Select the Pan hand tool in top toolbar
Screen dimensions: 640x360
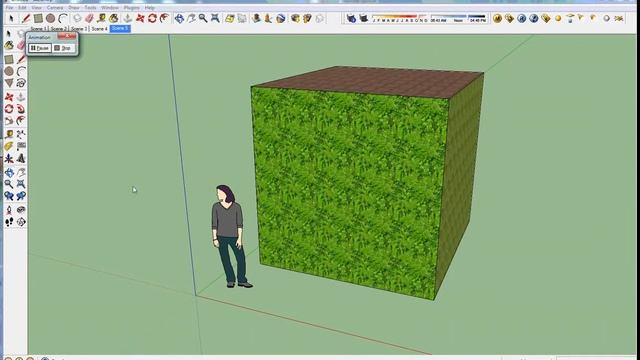[x=191, y=18]
